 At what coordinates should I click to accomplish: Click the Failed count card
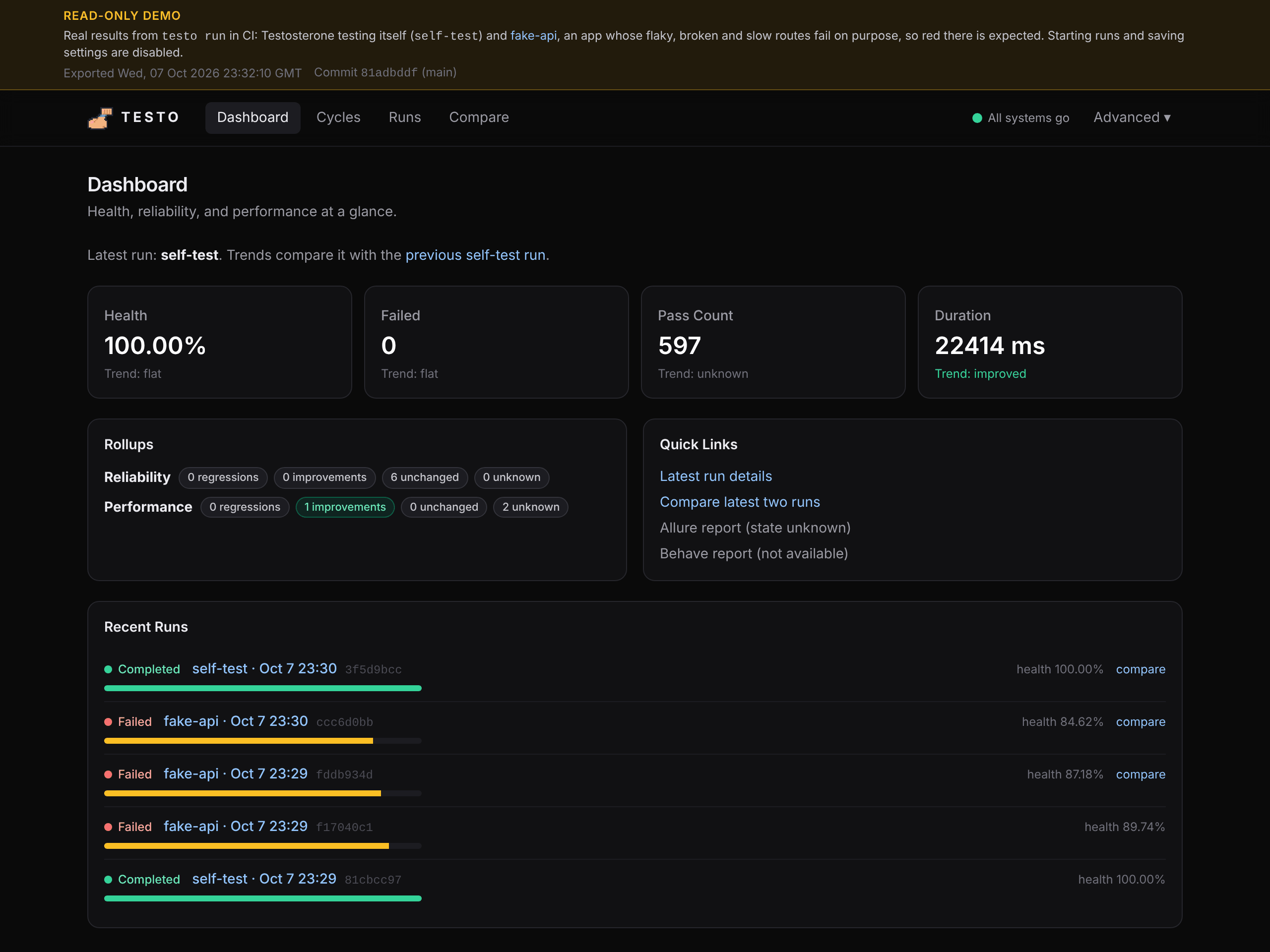click(x=496, y=342)
